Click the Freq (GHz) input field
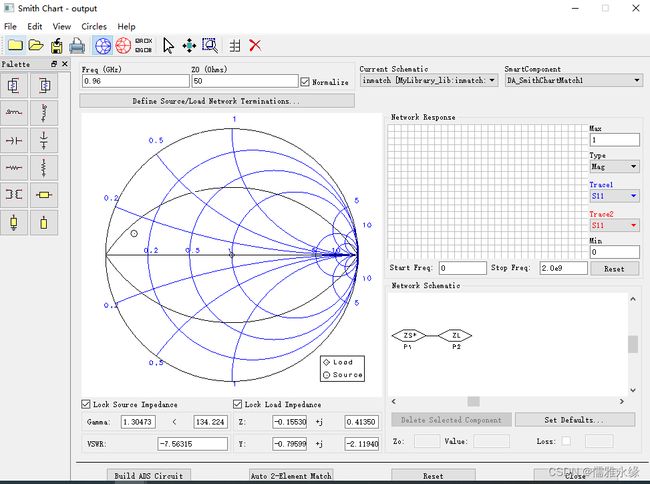The height and width of the screenshot is (484, 650). click(x=136, y=81)
